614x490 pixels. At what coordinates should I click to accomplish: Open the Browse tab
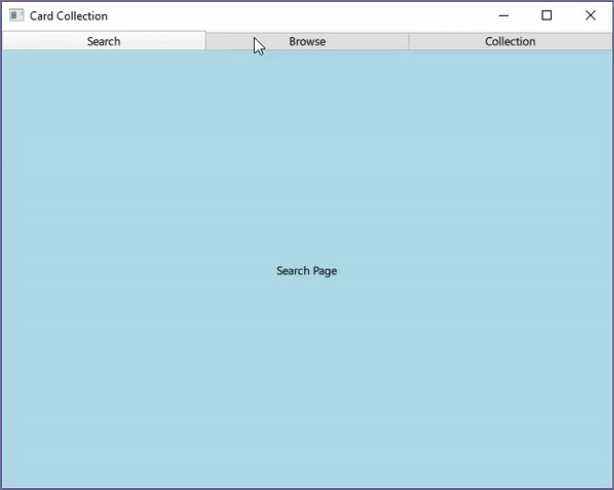[x=307, y=42]
